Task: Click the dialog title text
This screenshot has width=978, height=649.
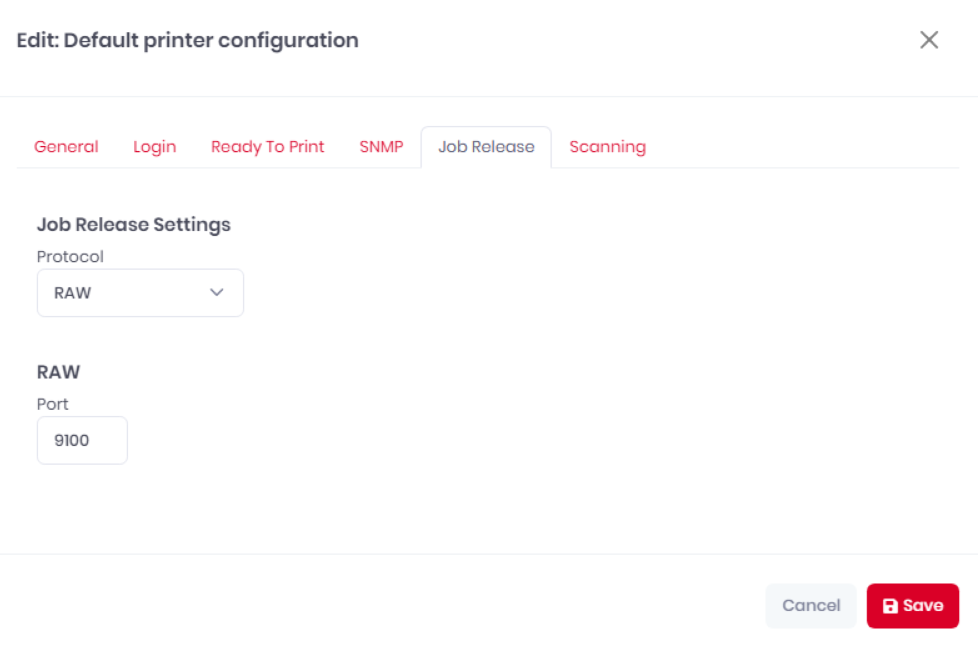Action: tap(188, 41)
